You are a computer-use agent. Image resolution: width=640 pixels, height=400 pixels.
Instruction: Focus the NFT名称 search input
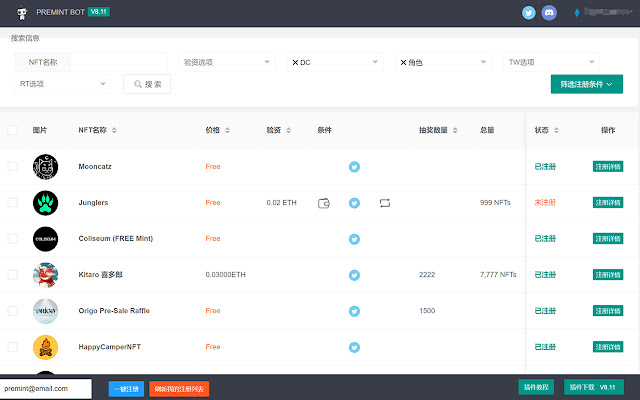tap(118, 62)
